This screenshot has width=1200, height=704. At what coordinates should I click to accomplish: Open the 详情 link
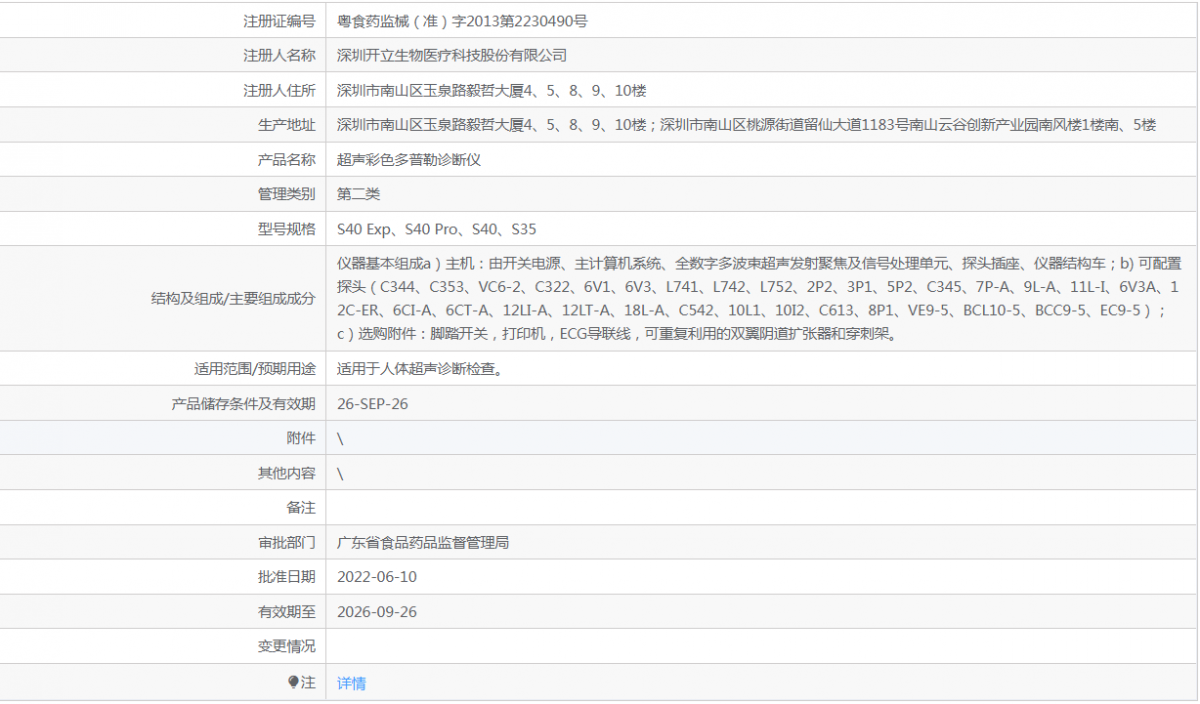[x=351, y=683]
